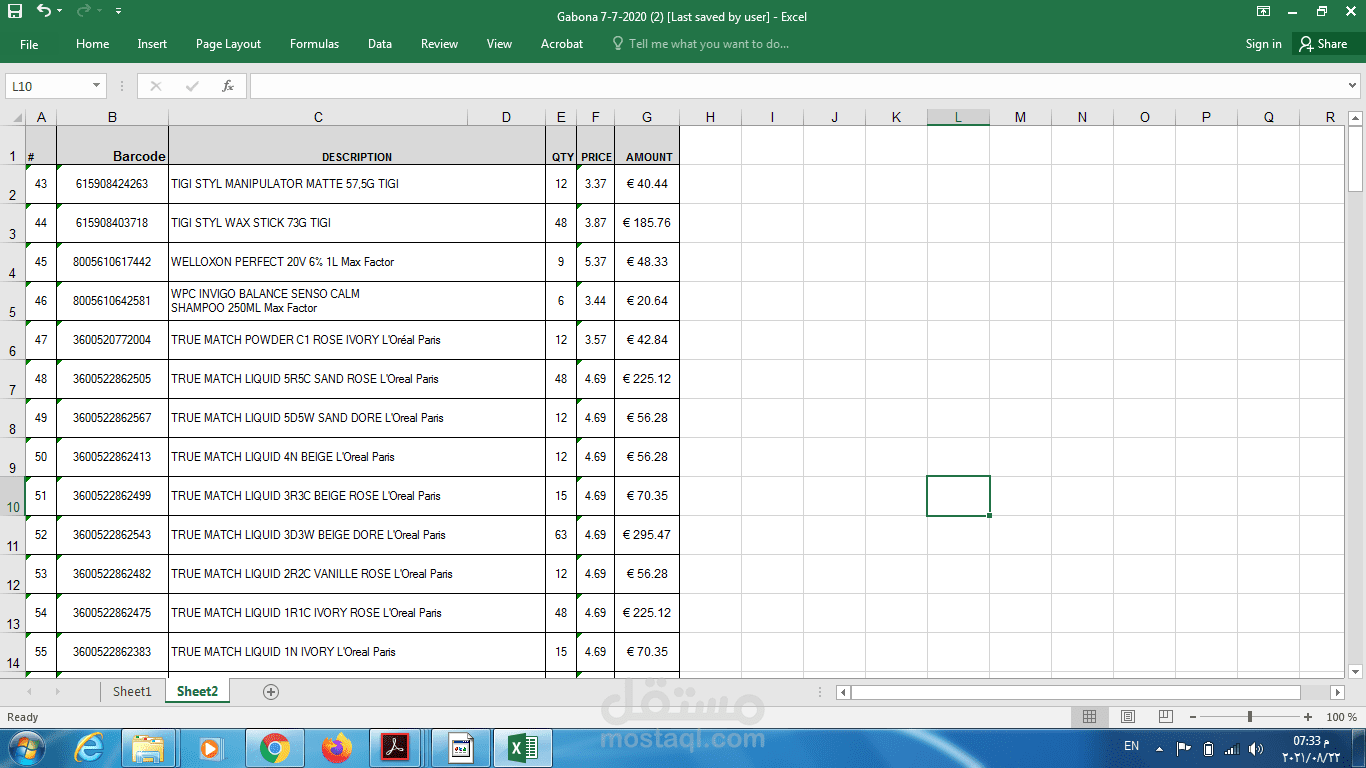Open the Data tab
Viewport: 1366px width, 768px height.
[x=380, y=44]
